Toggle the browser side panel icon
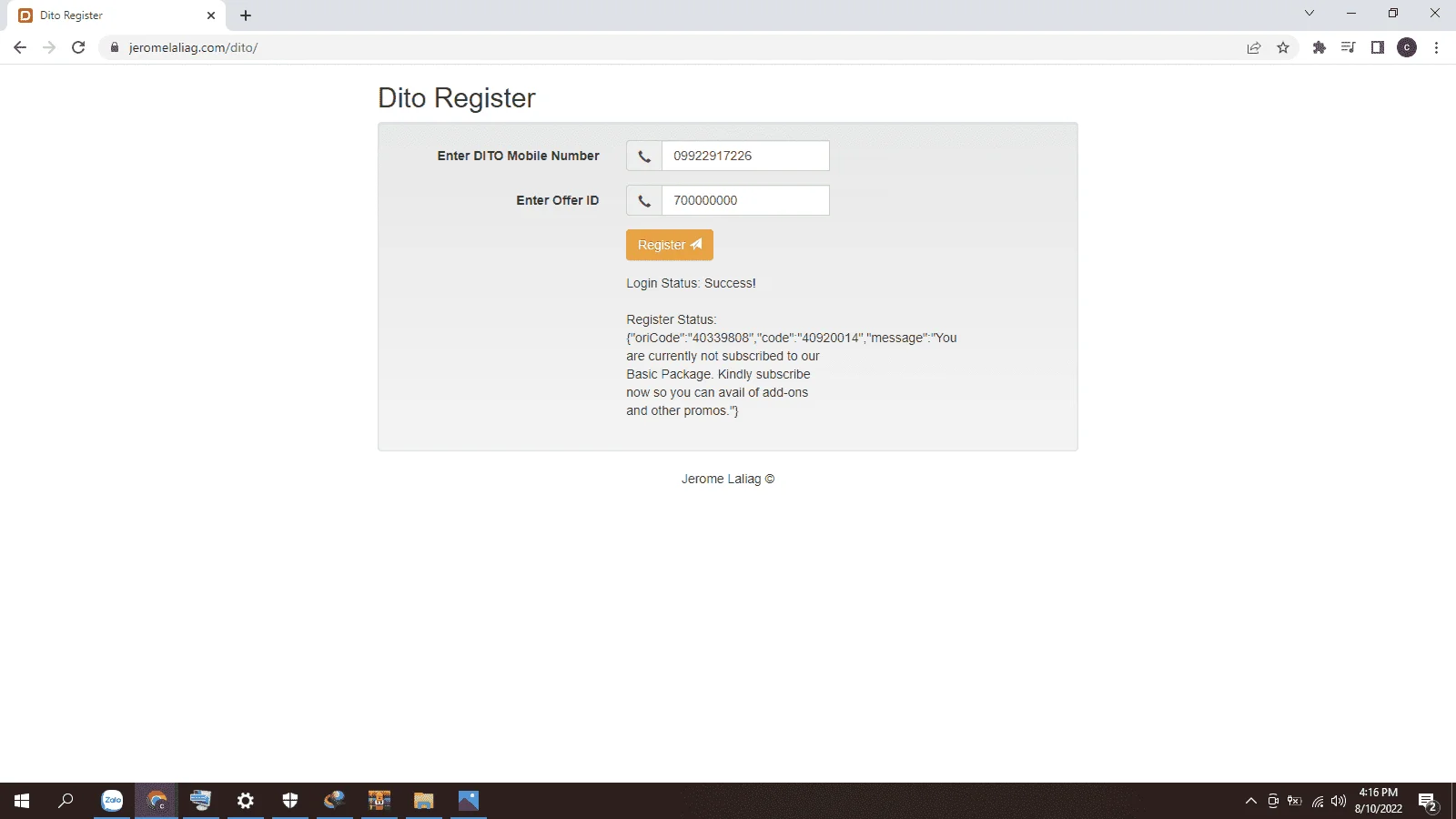The image size is (1456, 819). (x=1378, y=47)
